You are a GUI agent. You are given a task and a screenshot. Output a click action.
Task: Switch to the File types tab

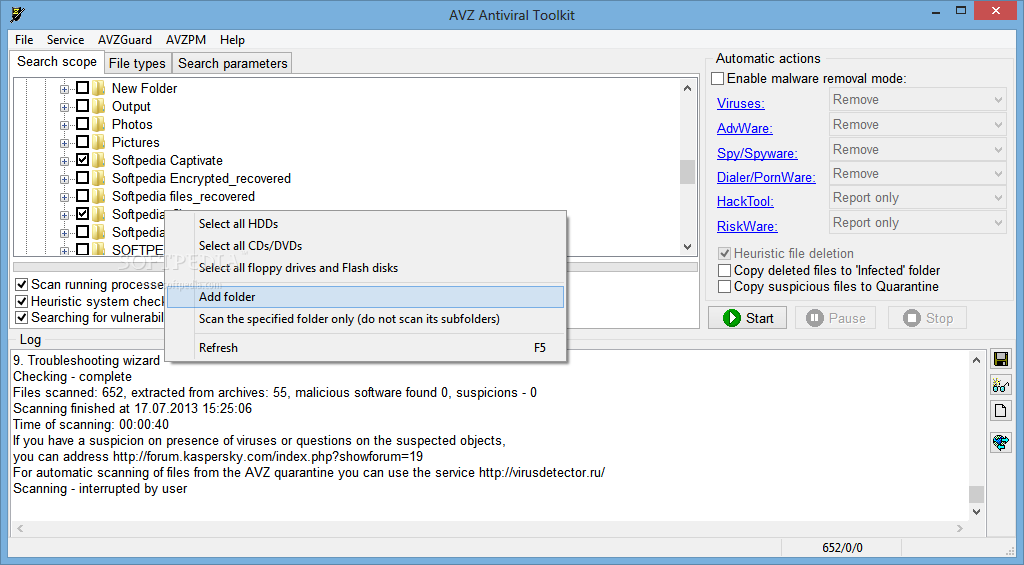(x=137, y=63)
